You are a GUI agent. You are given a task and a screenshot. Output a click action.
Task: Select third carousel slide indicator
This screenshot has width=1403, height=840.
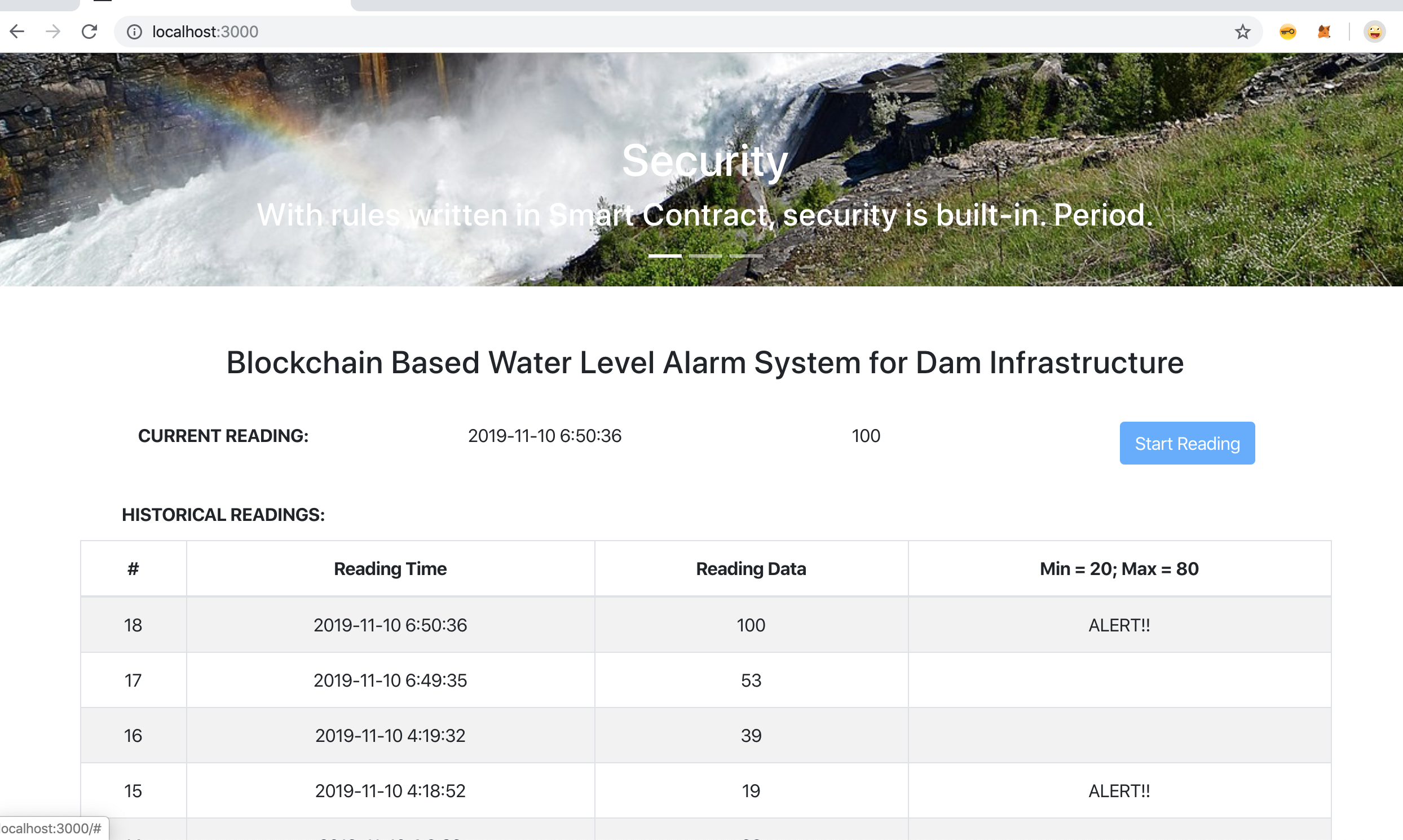pos(745,256)
